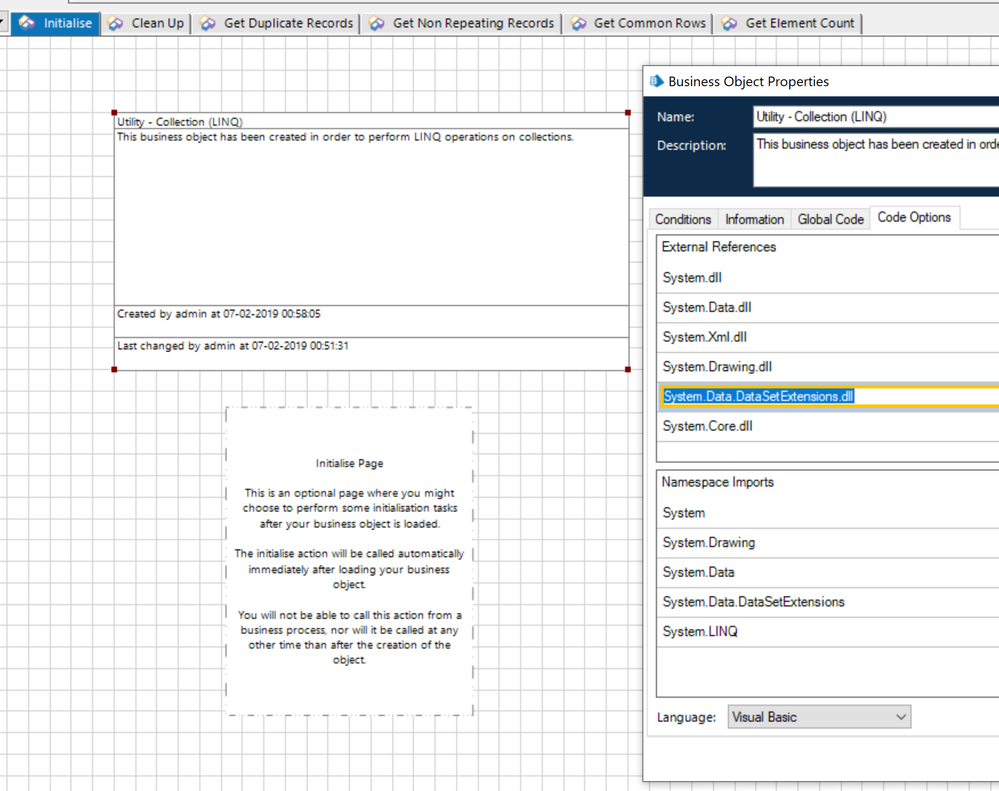This screenshot has height=791, width=999.
Task: Click the Get Element Count tab icon
Action: click(x=730, y=23)
